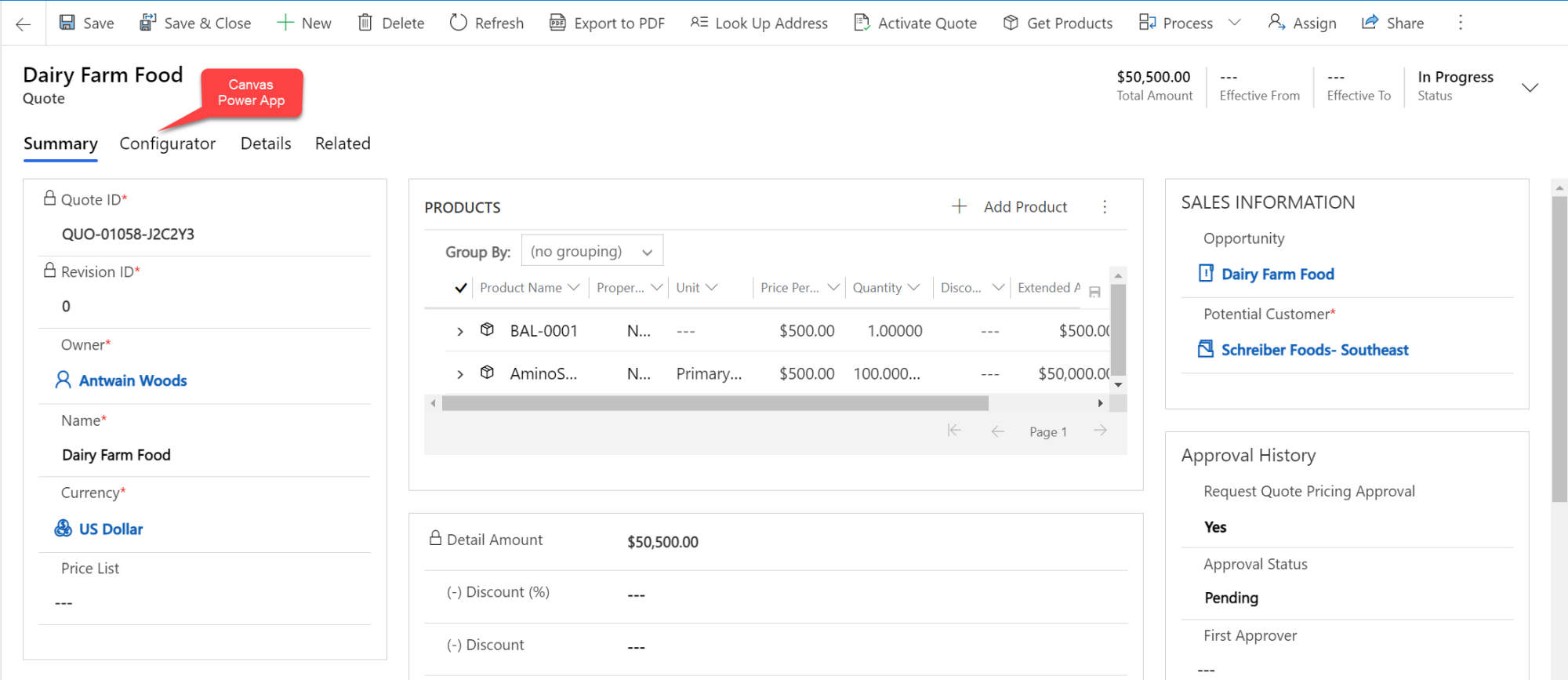Click the Schreiber Foods account icon
This screenshot has height=680, width=1568.
point(1206,349)
